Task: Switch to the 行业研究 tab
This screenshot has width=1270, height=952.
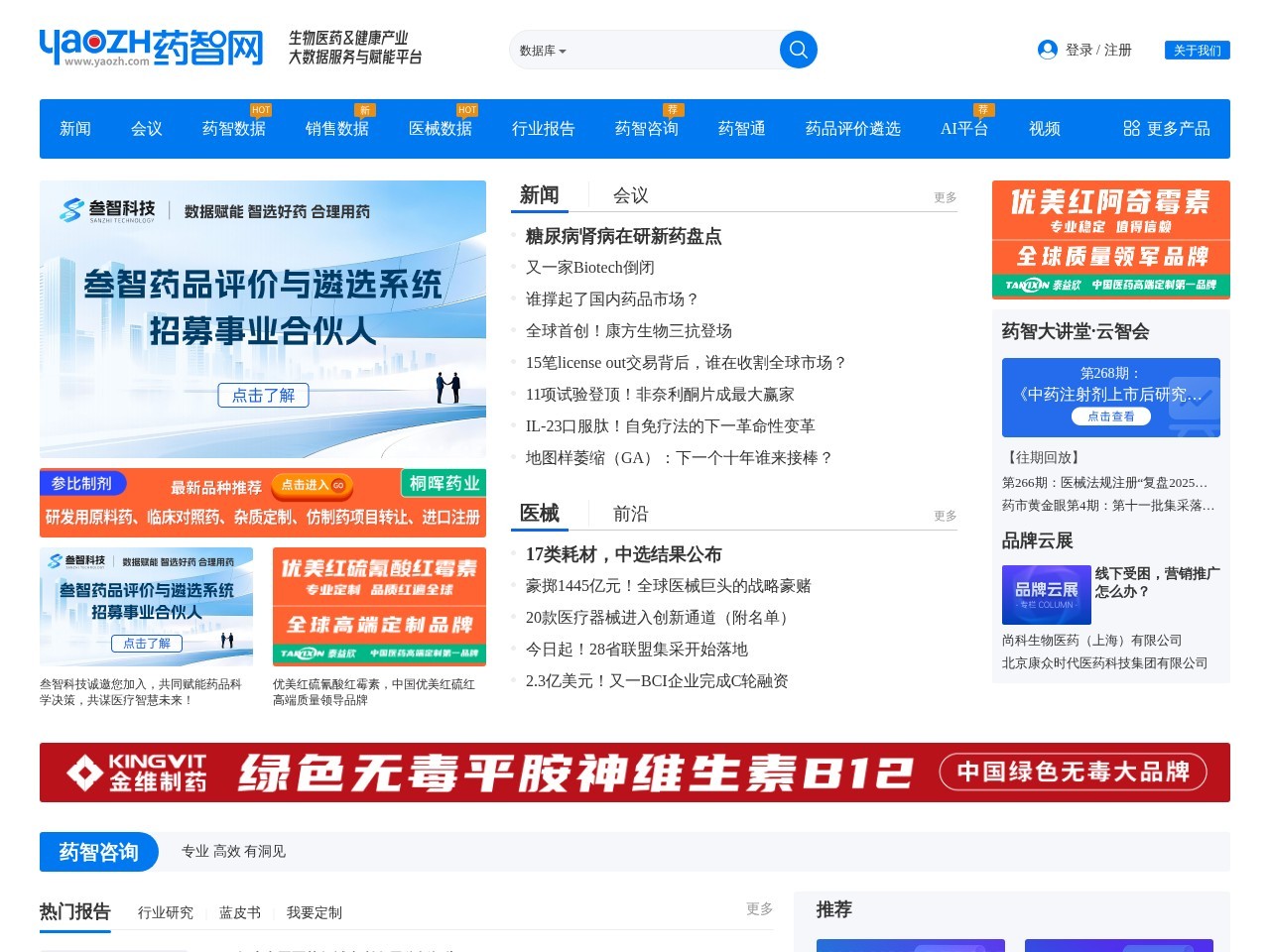Action: tap(165, 912)
